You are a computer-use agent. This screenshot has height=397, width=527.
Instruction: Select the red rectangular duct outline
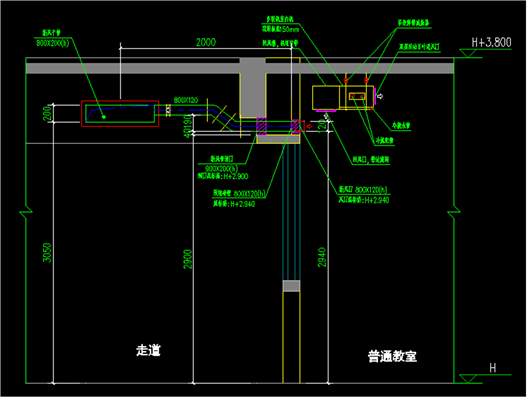(120, 114)
